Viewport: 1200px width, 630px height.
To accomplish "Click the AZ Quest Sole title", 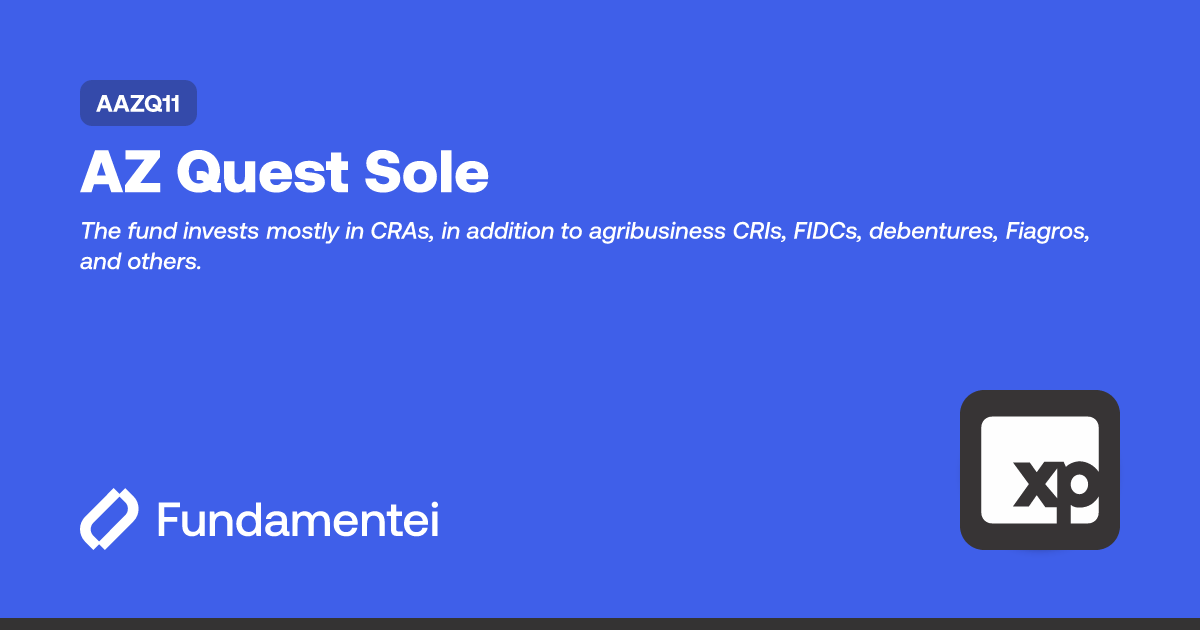I will pos(284,173).
